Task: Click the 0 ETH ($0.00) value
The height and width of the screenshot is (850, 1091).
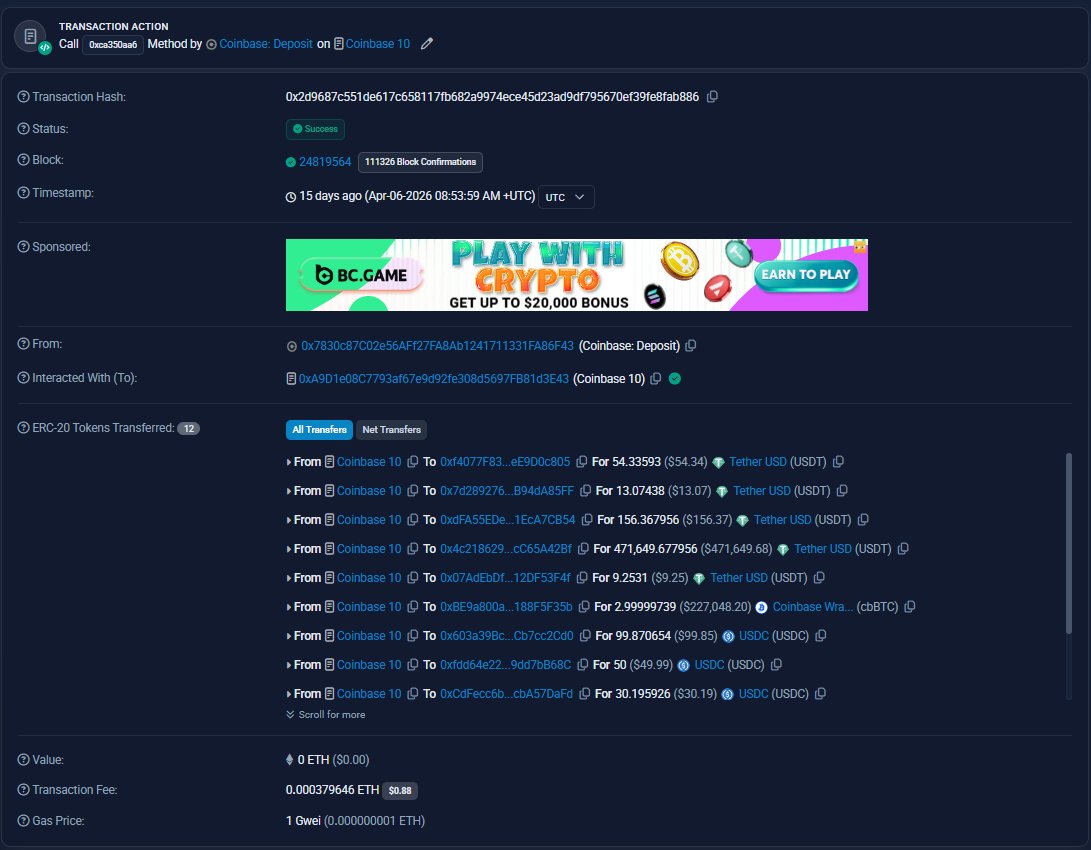Action: coord(333,760)
